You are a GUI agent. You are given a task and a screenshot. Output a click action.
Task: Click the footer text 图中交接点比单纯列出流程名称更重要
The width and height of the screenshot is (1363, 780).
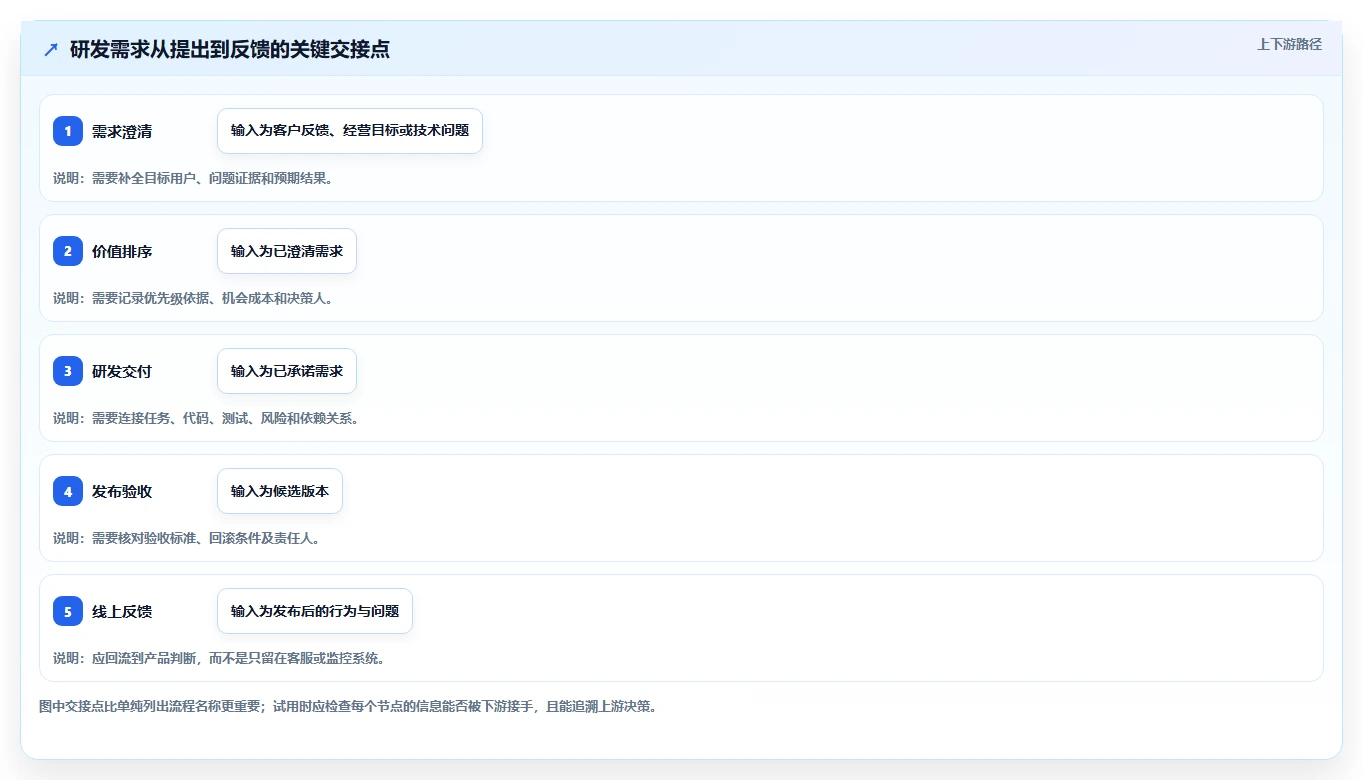150,706
